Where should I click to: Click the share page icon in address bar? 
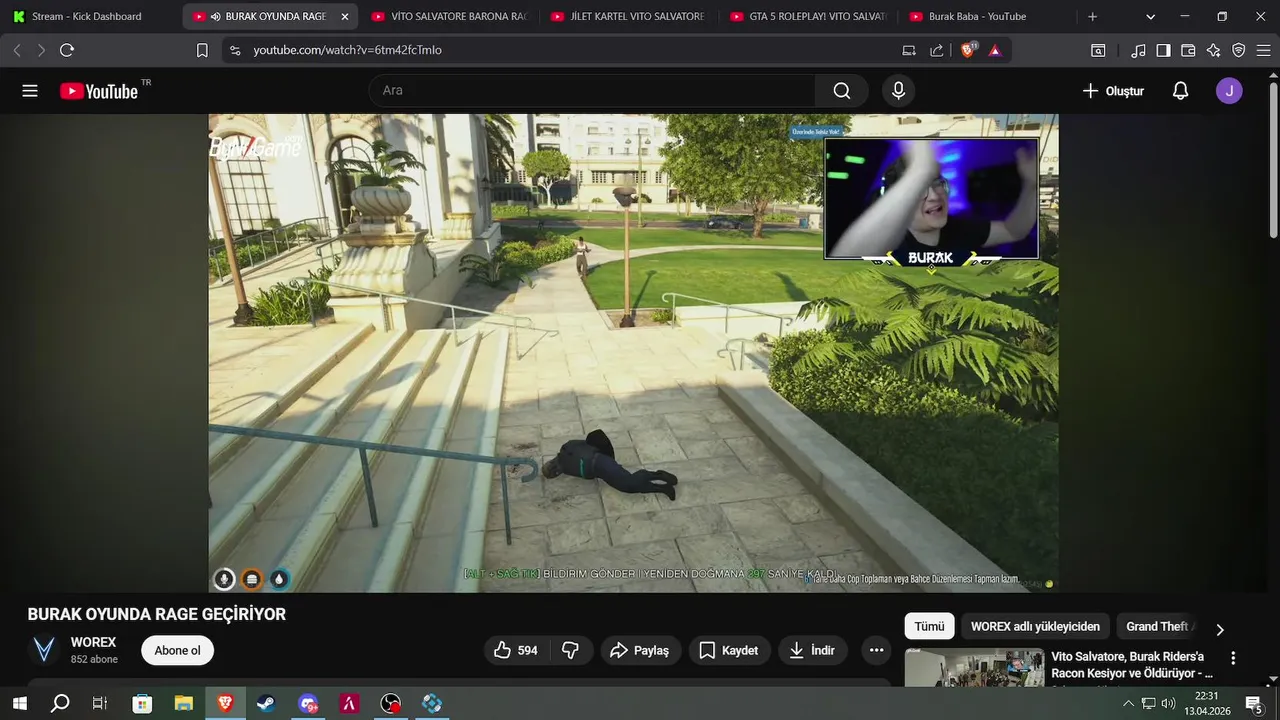click(937, 50)
